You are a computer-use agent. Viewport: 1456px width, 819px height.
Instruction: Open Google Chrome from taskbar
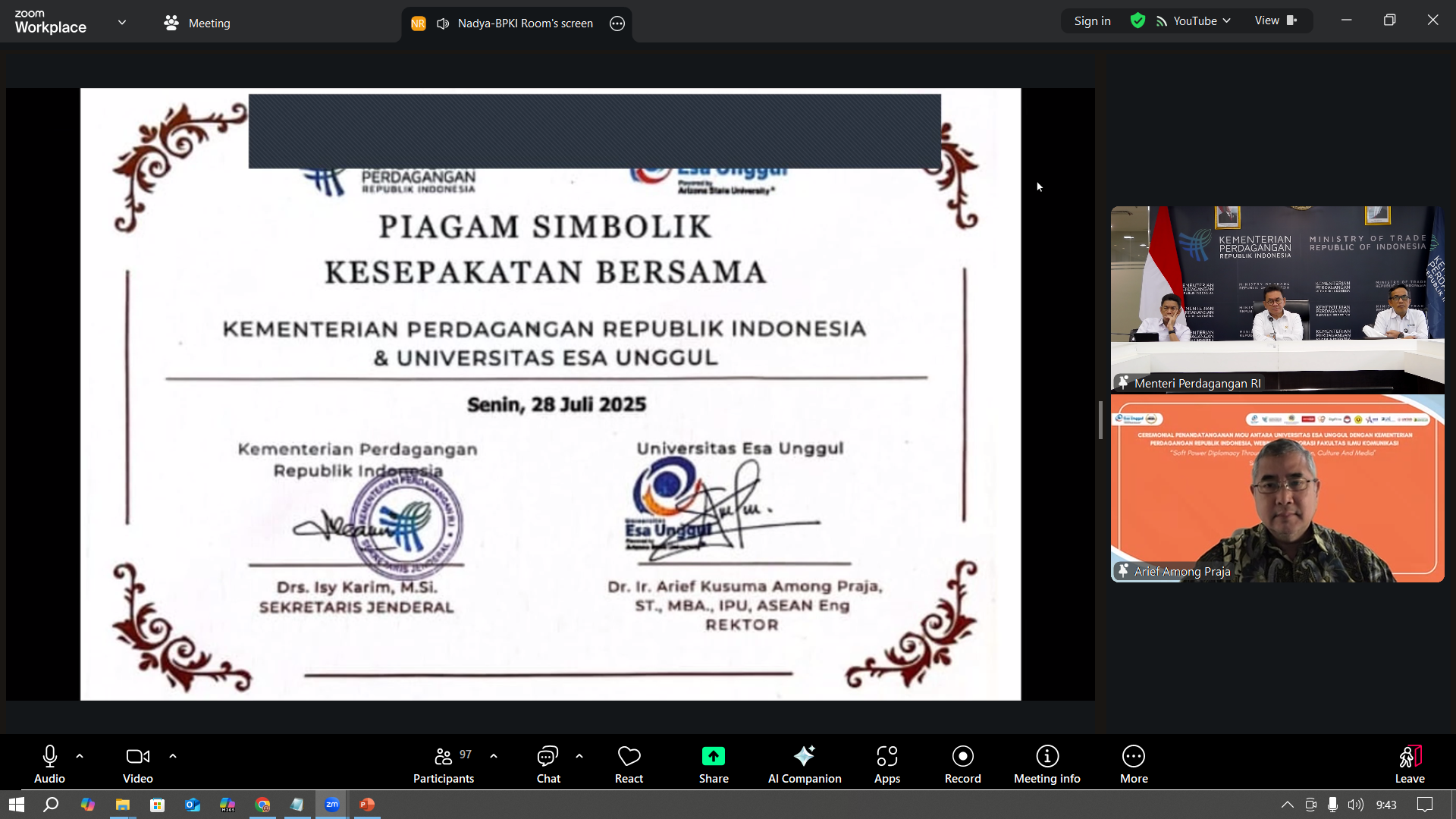(x=262, y=805)
